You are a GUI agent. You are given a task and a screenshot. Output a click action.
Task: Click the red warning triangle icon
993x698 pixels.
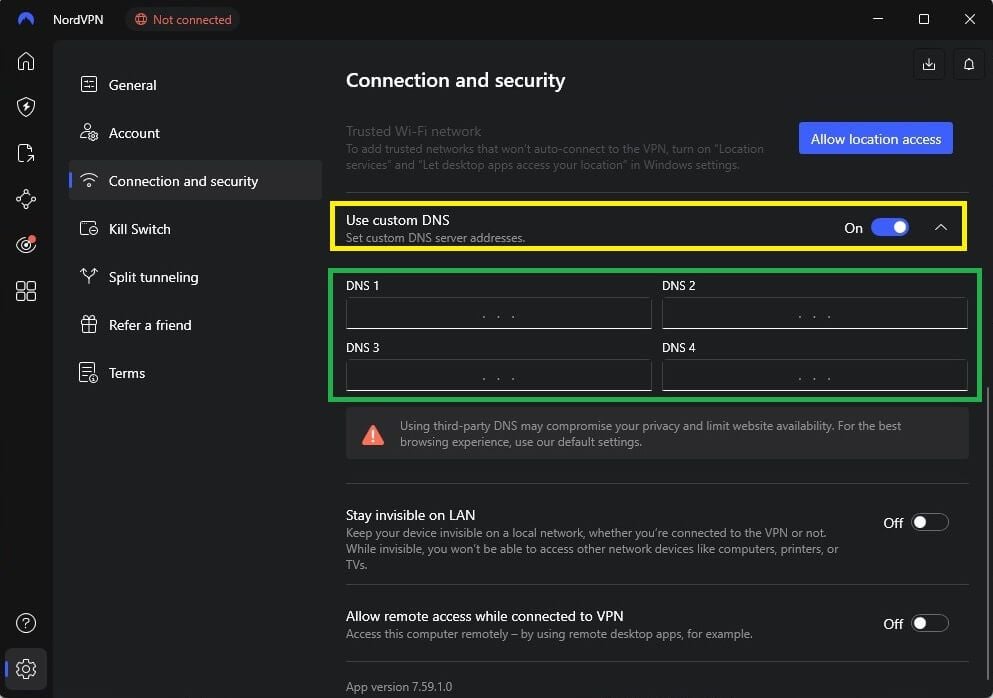373,435
